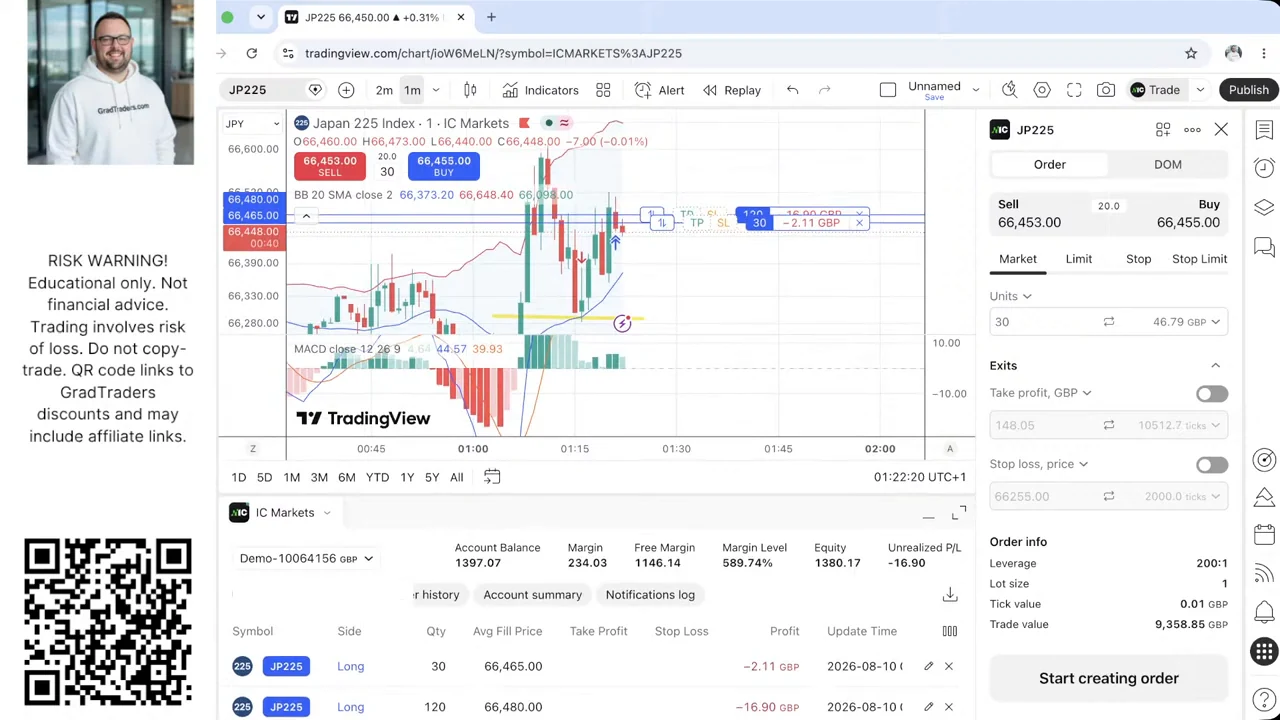This screenshot has width=1280, height=720.
Task: Enable the Take profit toggle
Action: click(x=1212, y=393)
